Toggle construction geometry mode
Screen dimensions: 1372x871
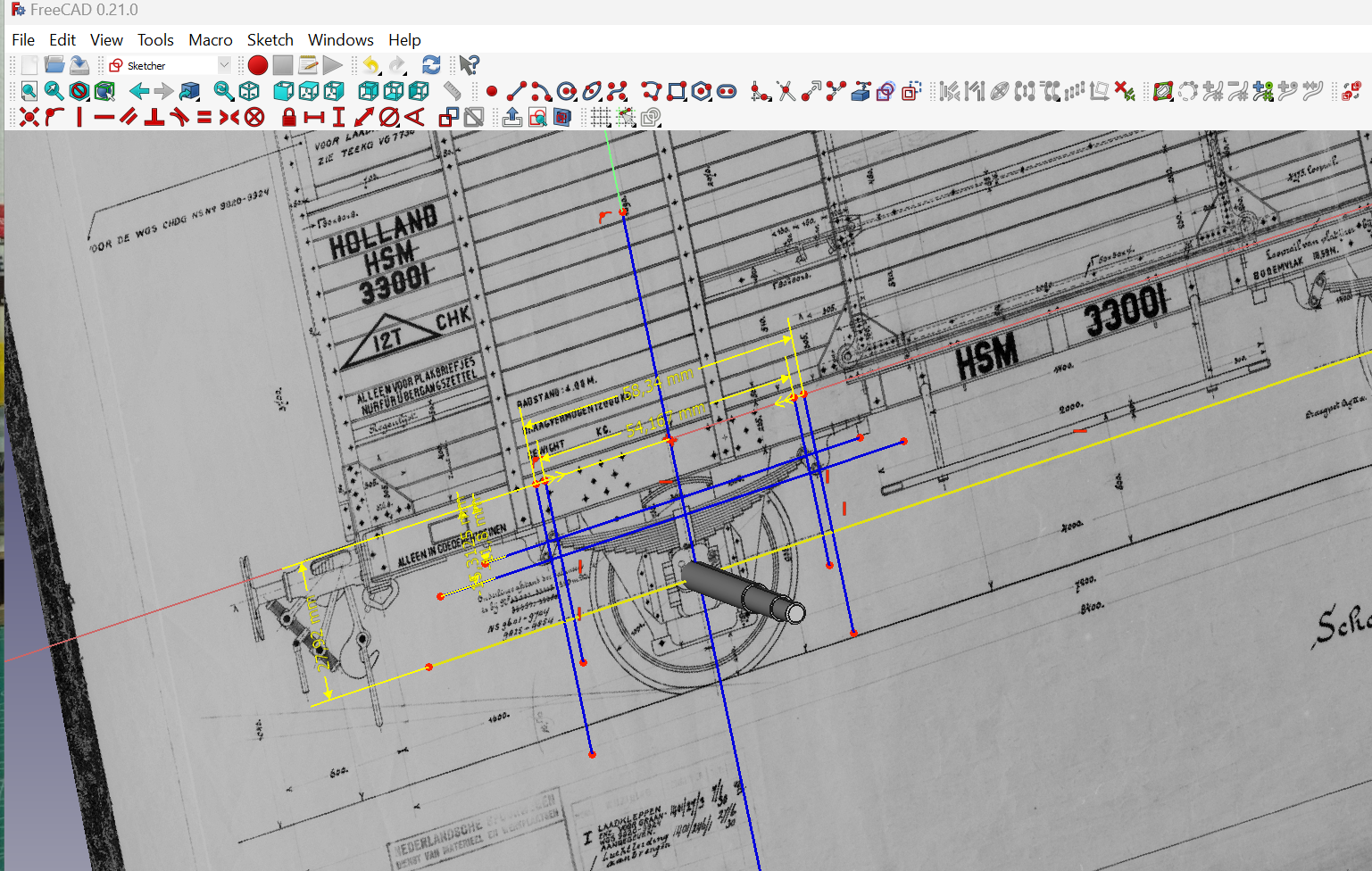coord(911,91)
